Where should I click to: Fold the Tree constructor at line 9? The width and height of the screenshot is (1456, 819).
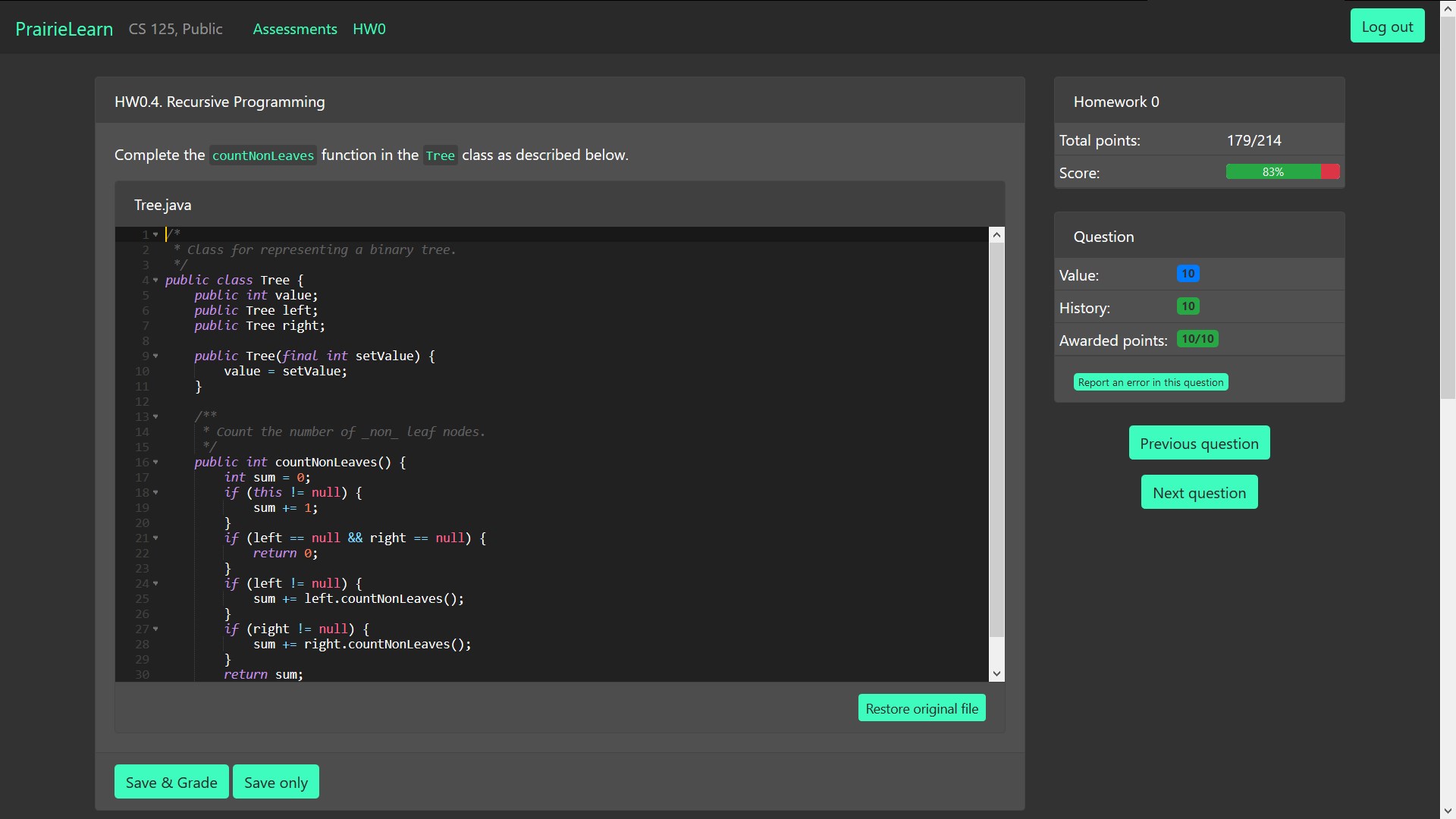click(x=155, y=356)
